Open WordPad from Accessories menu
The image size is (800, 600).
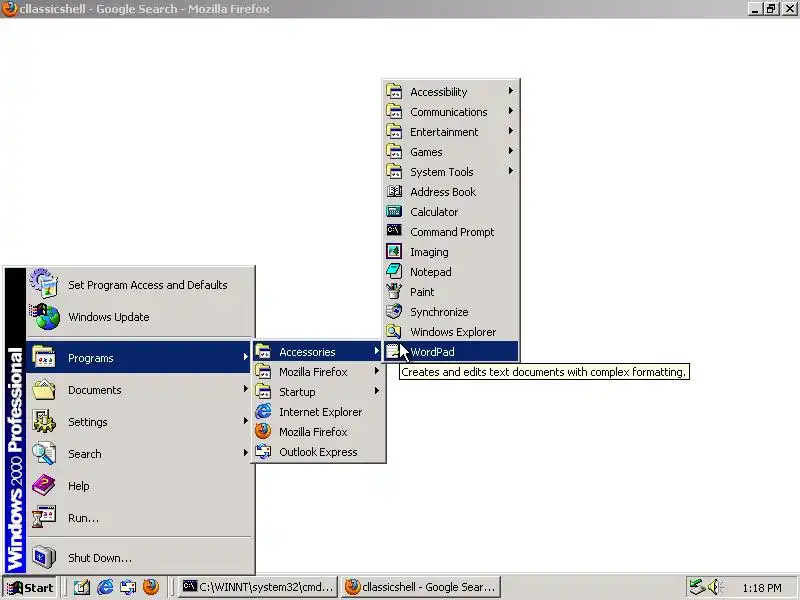[x=452, y=352]
